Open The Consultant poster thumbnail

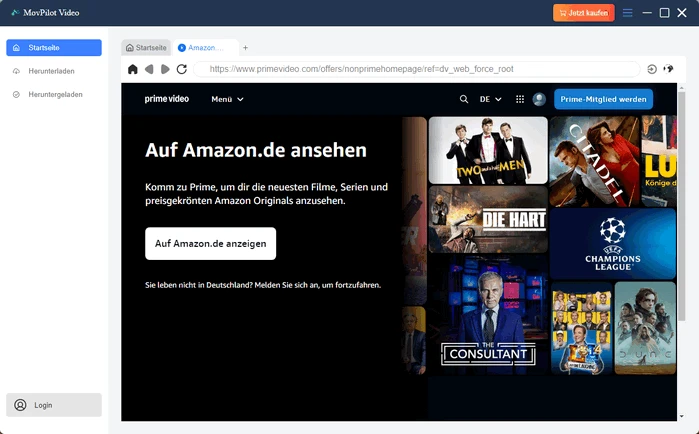point(488,315)
